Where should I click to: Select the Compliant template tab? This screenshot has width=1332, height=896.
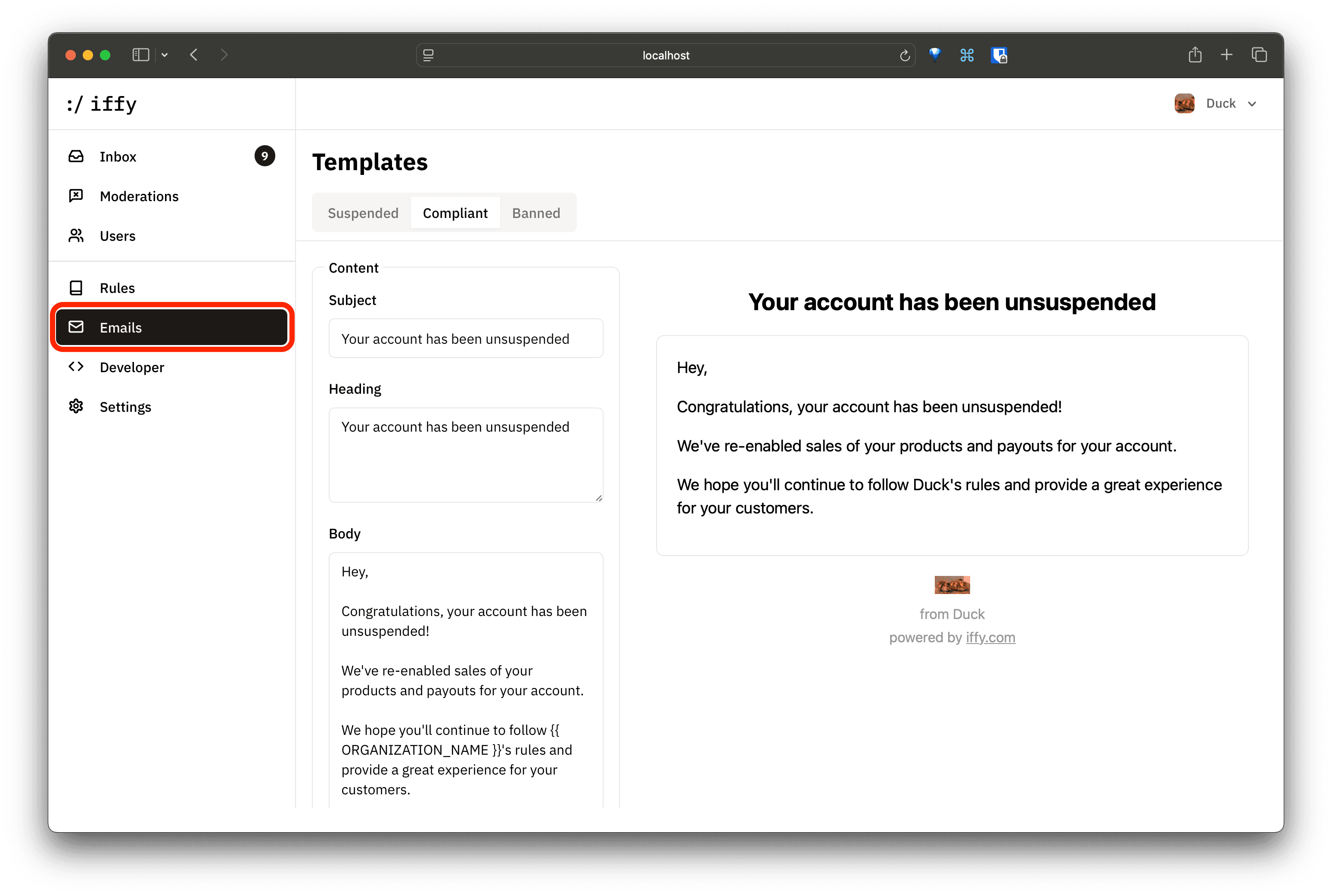455,212
